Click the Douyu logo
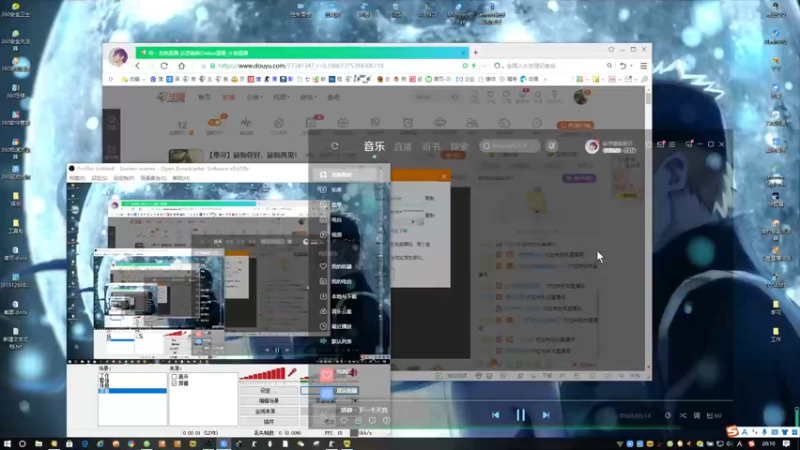This screenshot has width=800, height=450. (170, 97)
